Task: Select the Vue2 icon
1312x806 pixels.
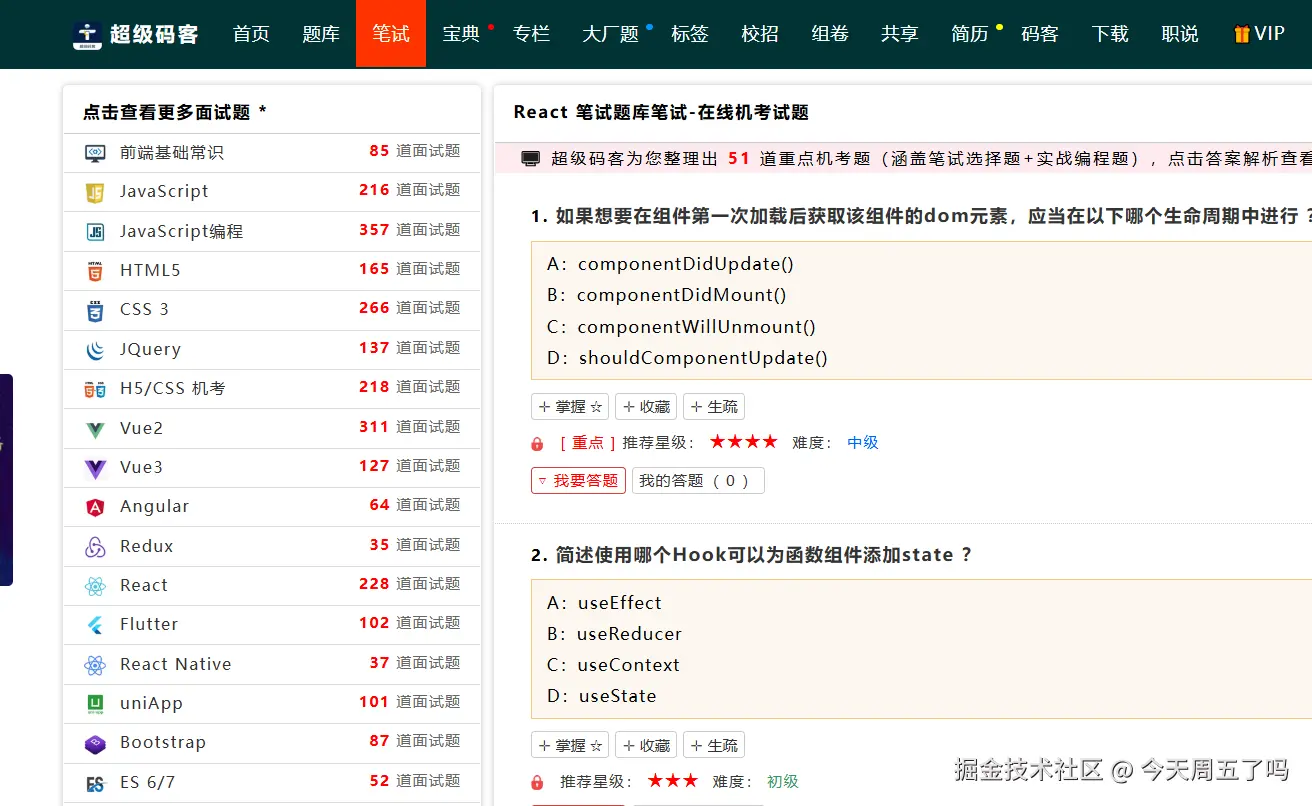Action: point(93,428)
